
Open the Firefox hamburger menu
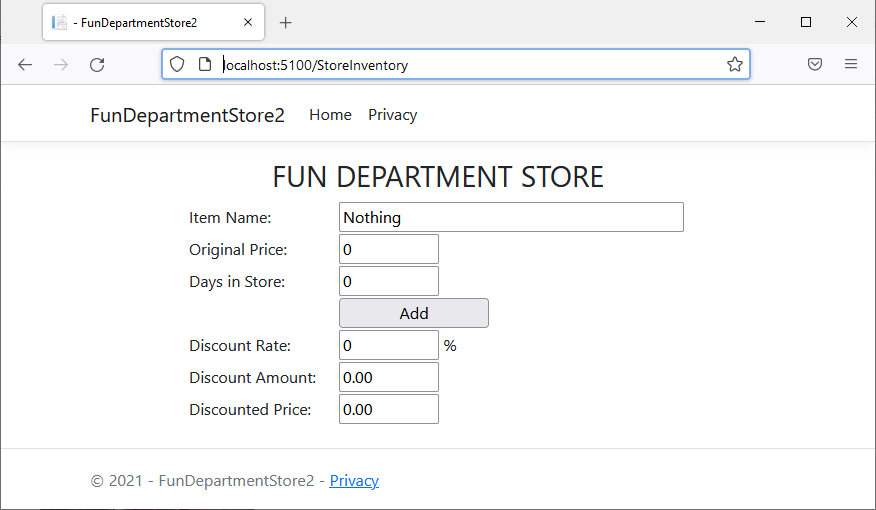[x=851, y=64]
